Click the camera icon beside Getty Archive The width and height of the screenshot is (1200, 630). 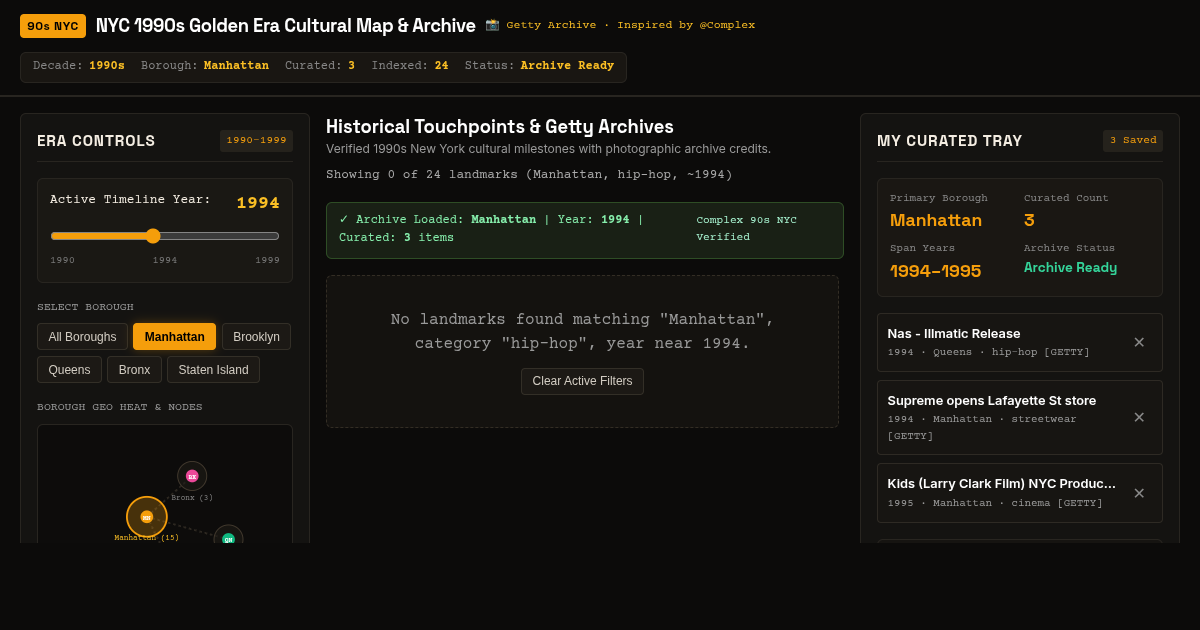click(x=492, y=25)
